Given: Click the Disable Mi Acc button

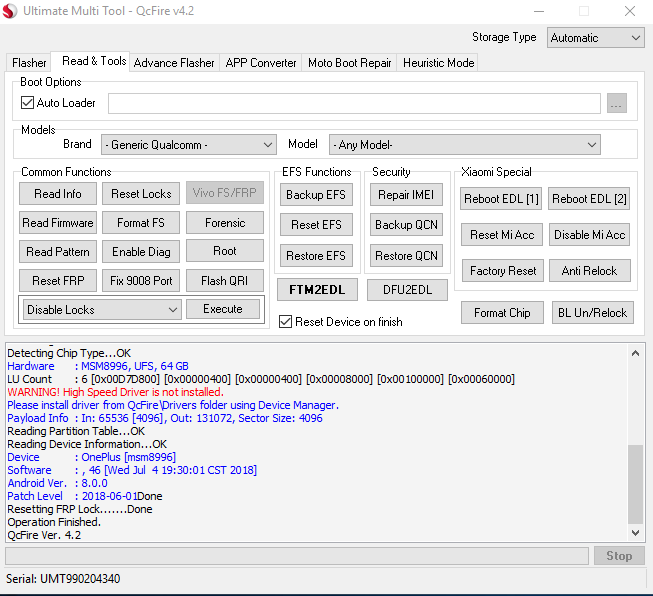Looking at the screenshot, I should pos(589,235).
